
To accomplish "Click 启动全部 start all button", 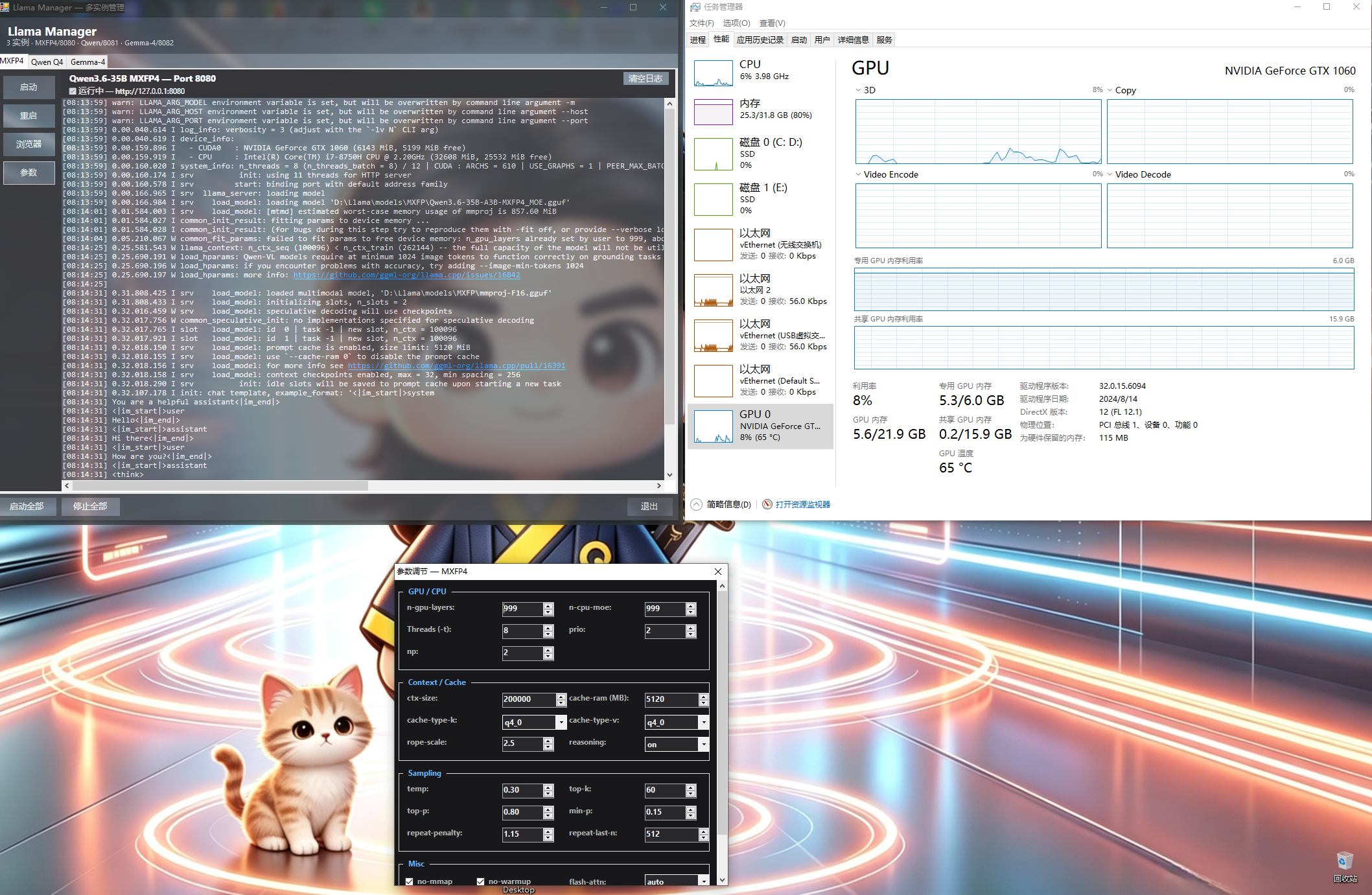I will pyautogui.click(x=27, y=506).
